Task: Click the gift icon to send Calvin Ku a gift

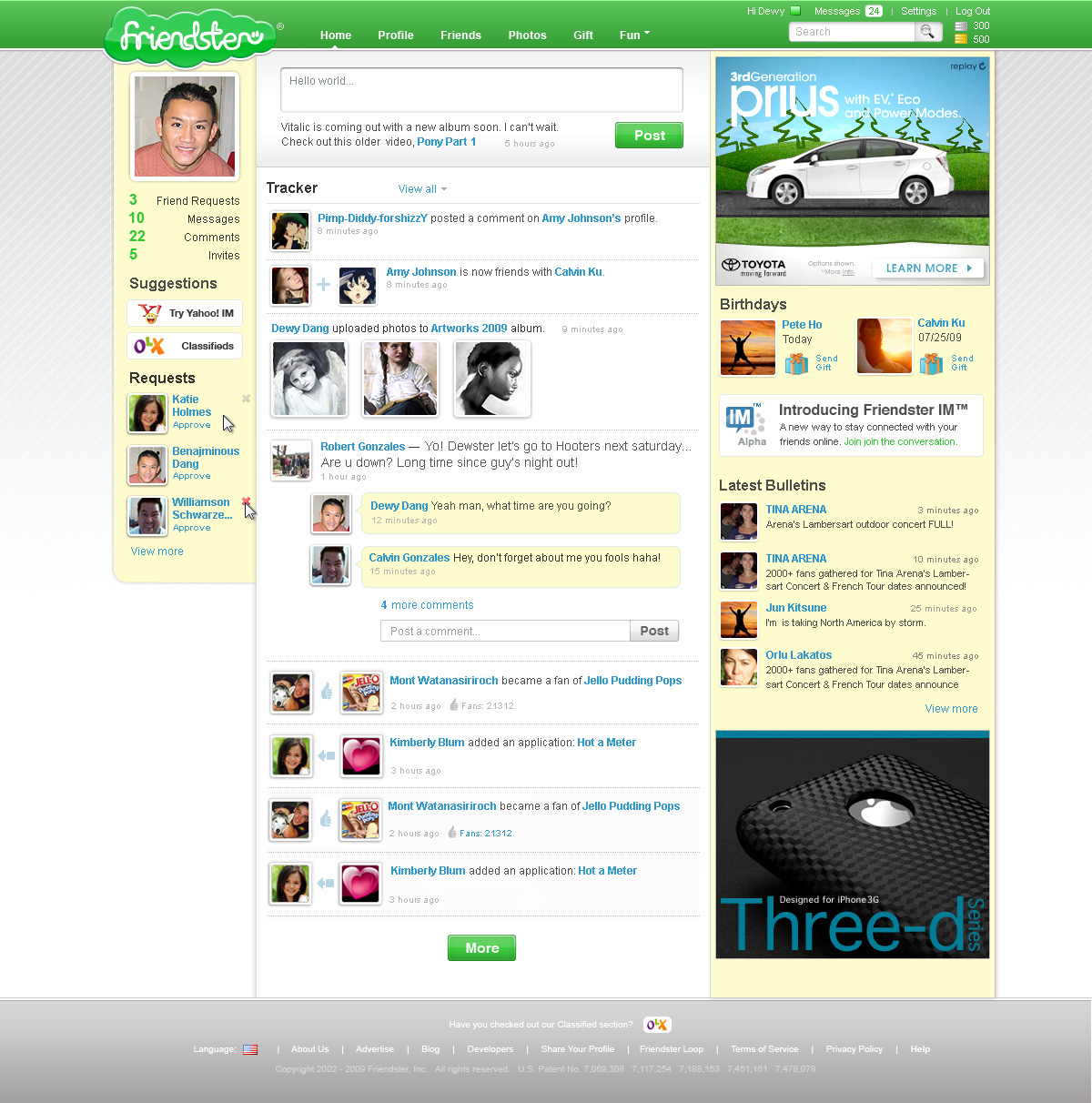Action: coord(930,363)
